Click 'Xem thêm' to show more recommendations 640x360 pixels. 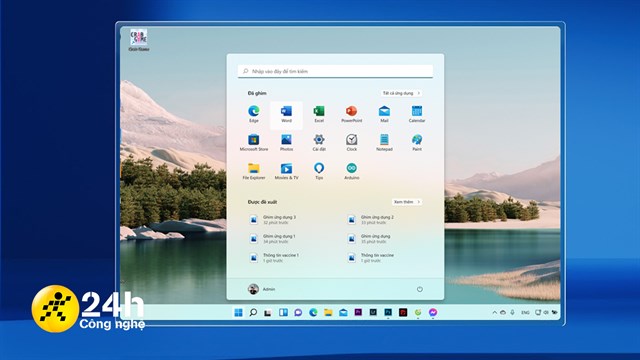coord(407,202)
